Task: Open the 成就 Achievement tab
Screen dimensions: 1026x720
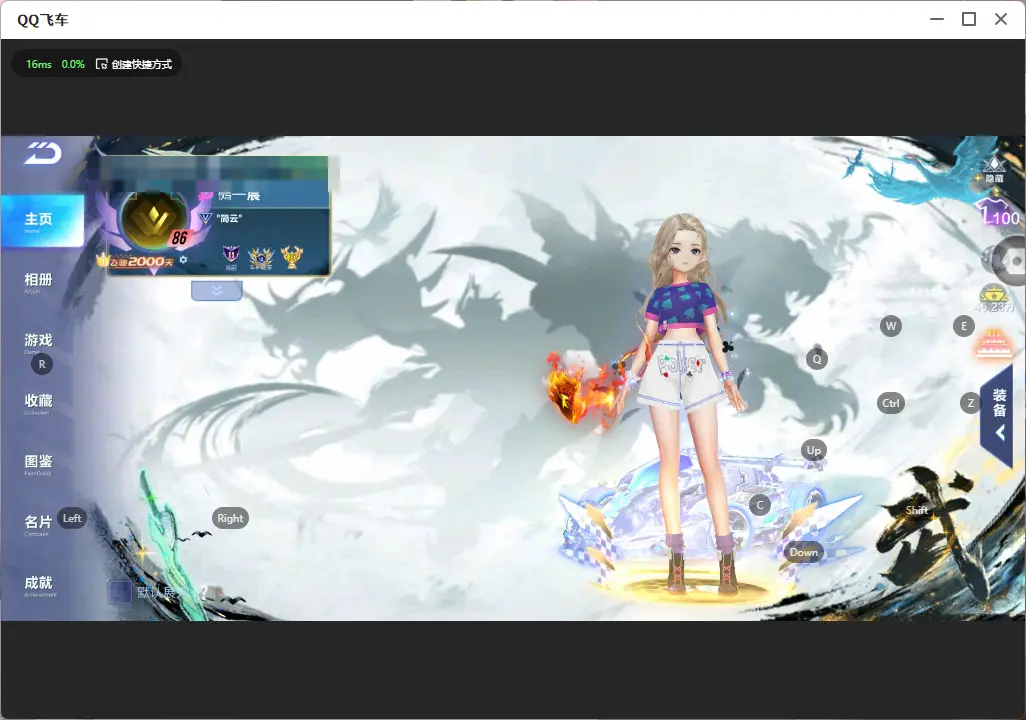Action: tap(39, 585)
